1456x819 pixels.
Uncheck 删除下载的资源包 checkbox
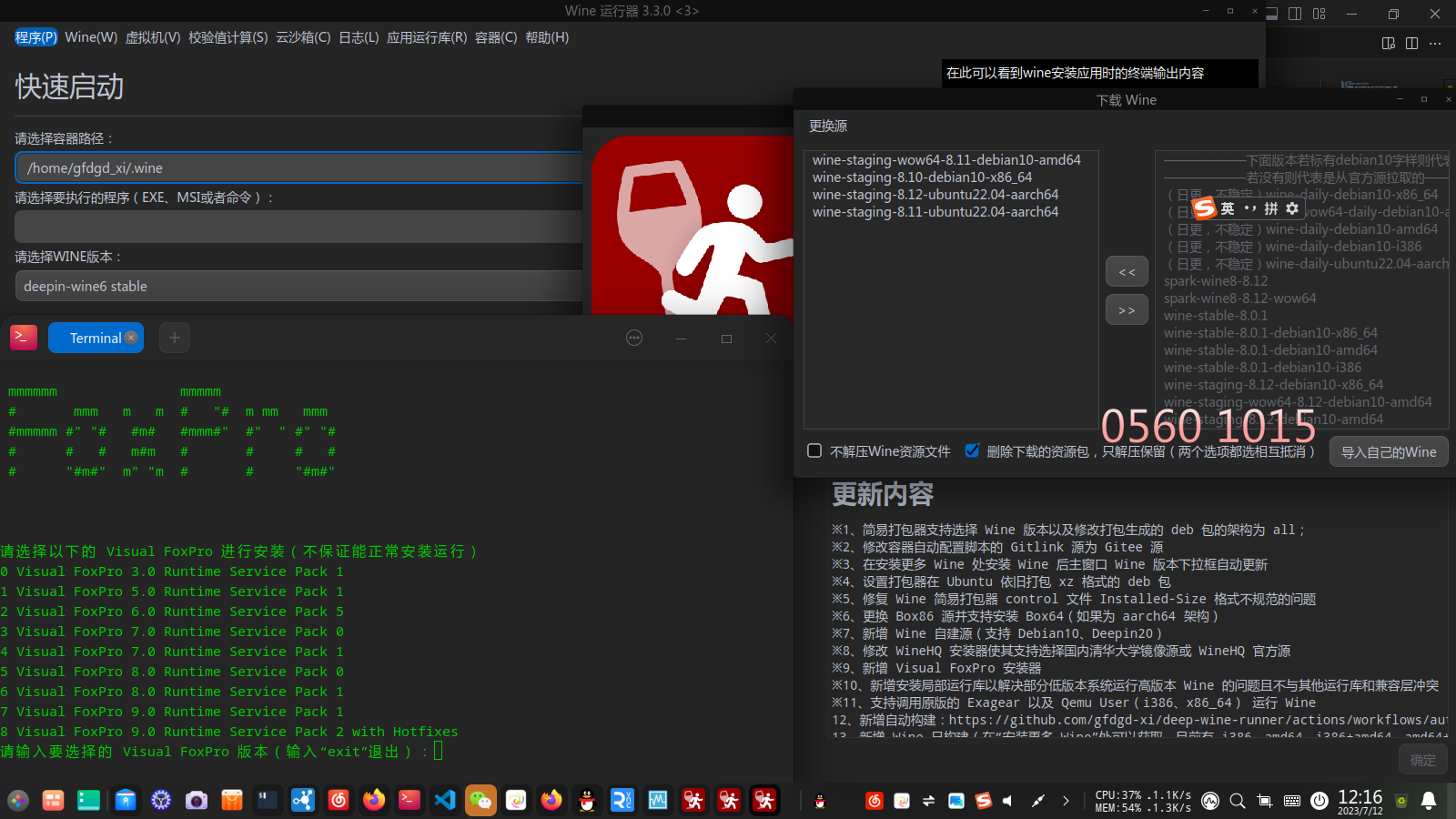tap(972, 450)
